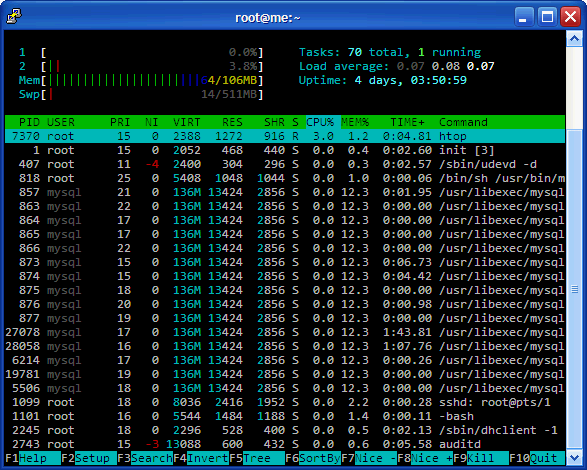Select the /sbin/dhclient -1 process row
This screenshot has height=470, width=587.
[285, 430]
